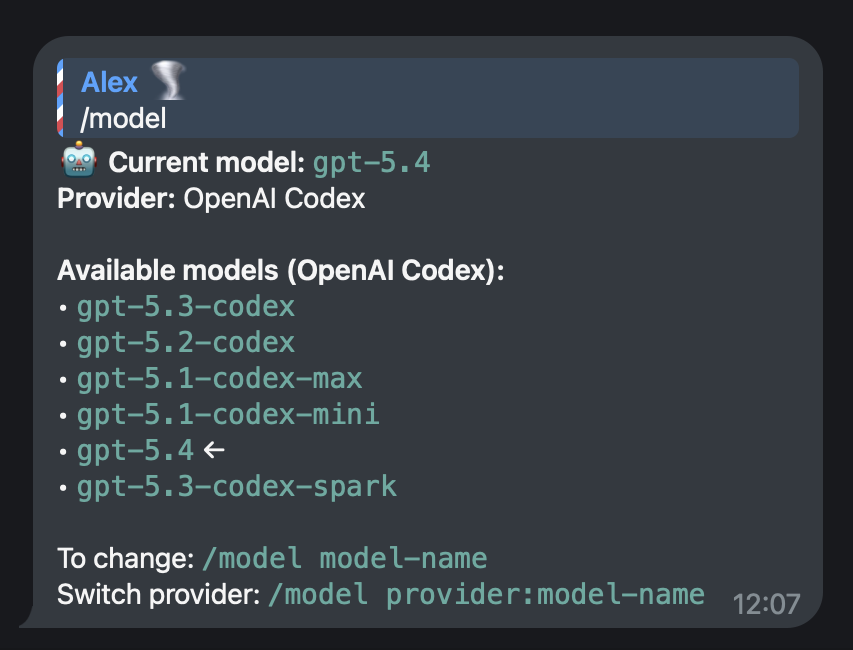Copy the current model code gpt-5.4

(372, 163)
